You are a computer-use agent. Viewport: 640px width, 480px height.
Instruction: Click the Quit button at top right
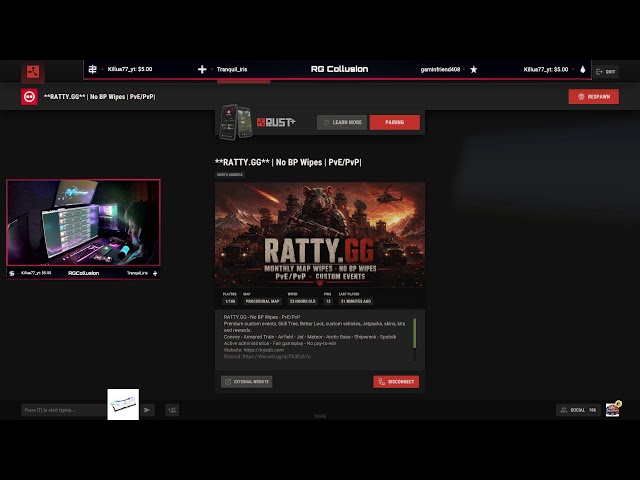[606, 71]
